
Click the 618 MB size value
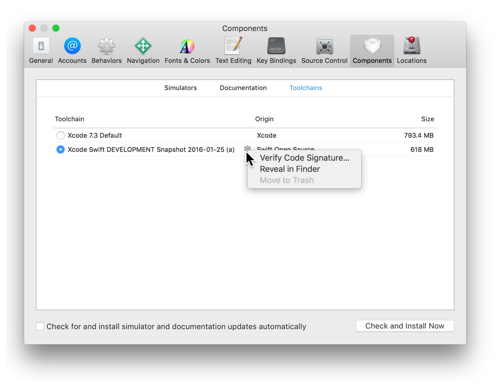422,149
